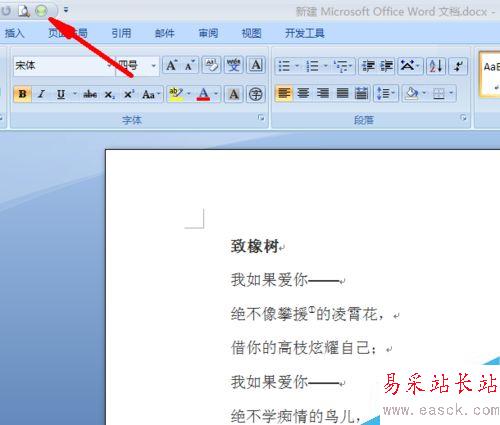Toggle Strikethrough abc formatting
The image size is (500, 425).
[x=90, y=94]
